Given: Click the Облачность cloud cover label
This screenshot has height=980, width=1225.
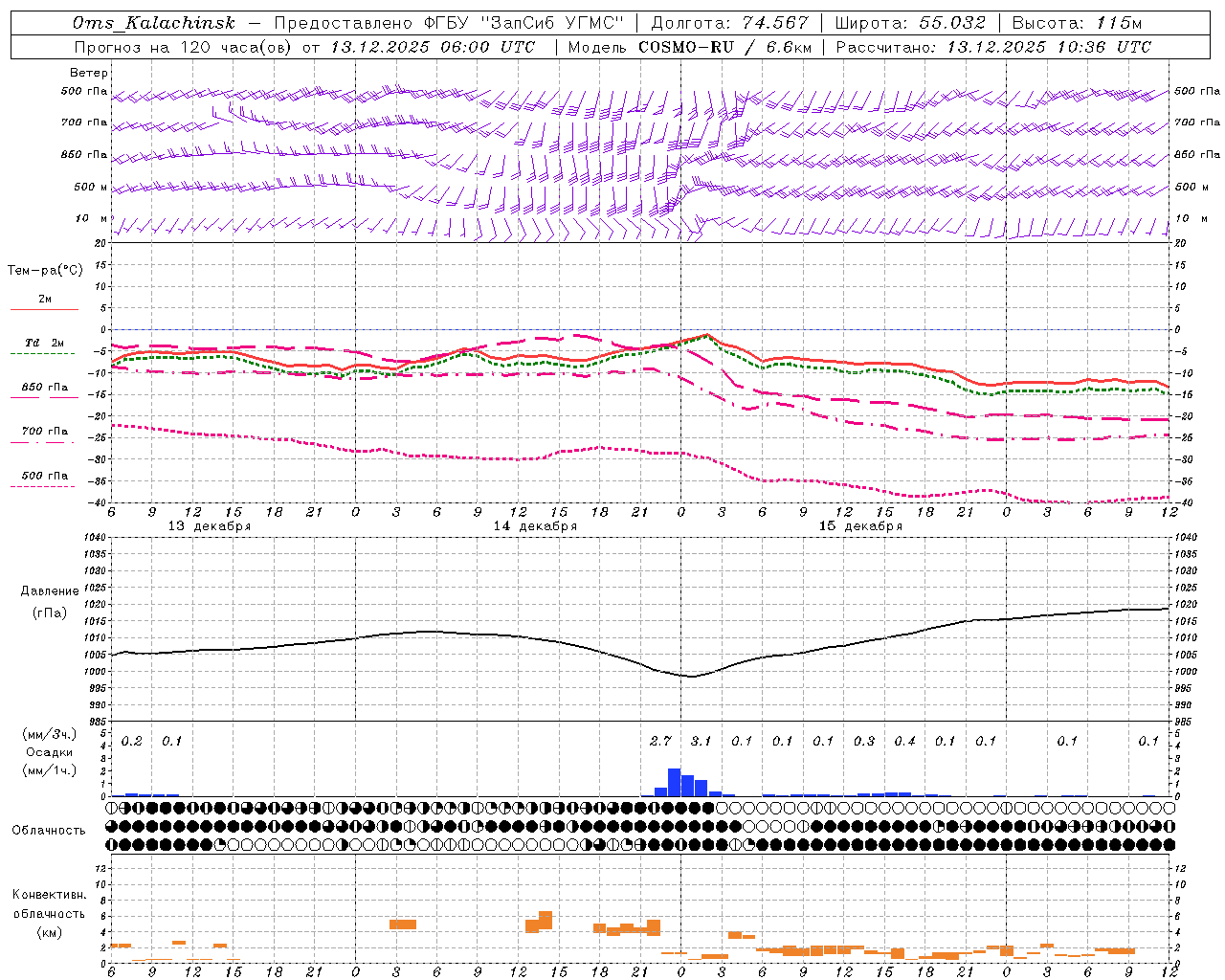Looking at the screenshot, I should (49, 831).
